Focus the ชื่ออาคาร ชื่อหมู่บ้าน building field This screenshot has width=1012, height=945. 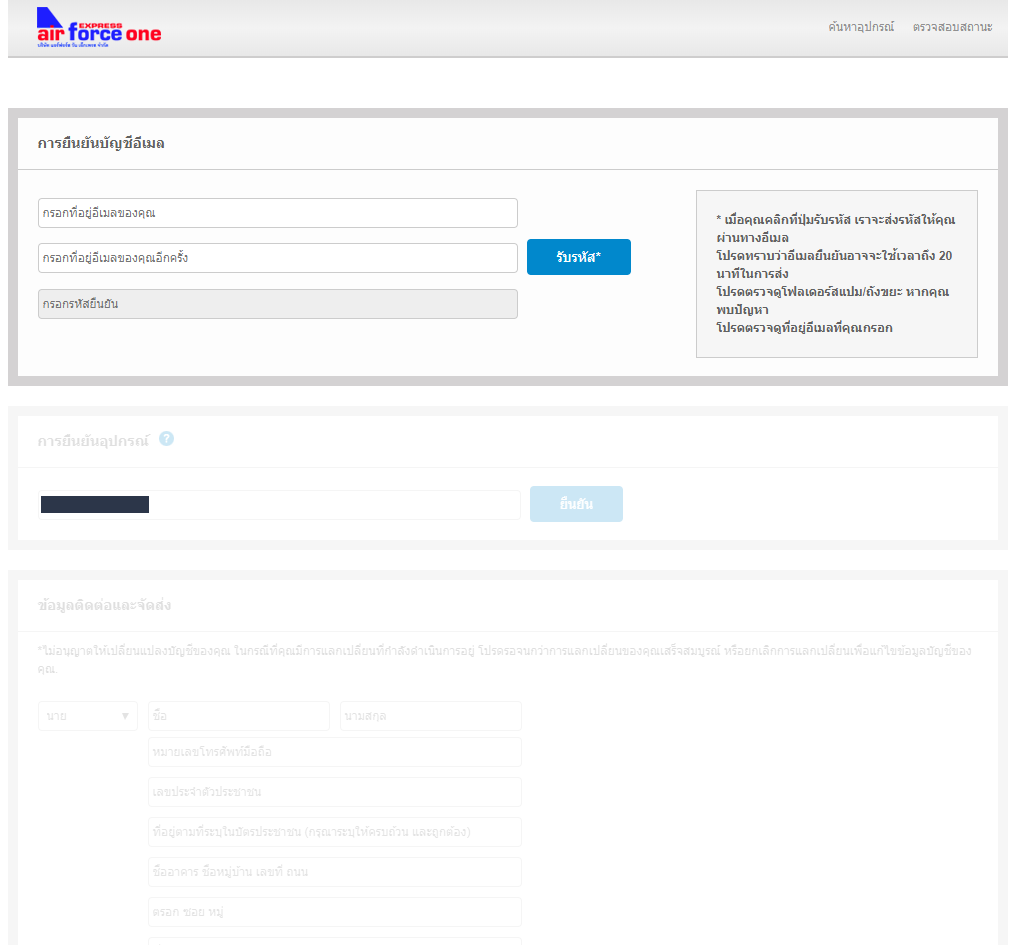pyautogui.click(x=334, y=872)
